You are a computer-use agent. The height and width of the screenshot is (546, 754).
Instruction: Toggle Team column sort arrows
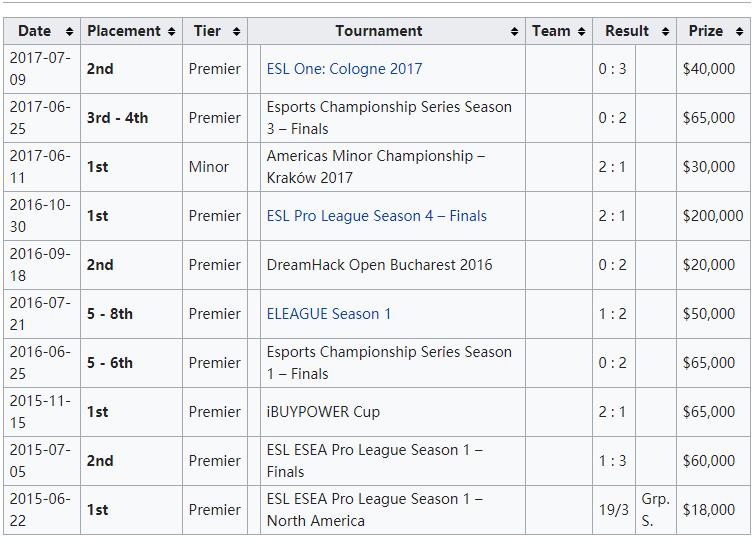point(581,32)
